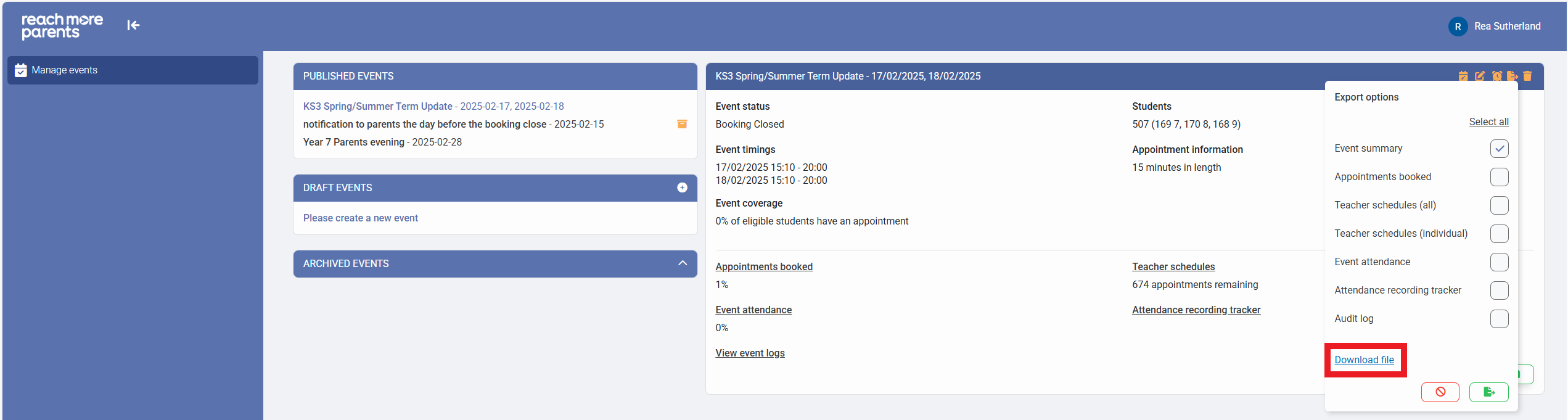Click the calendar icon in event header

coord(1463,76)
